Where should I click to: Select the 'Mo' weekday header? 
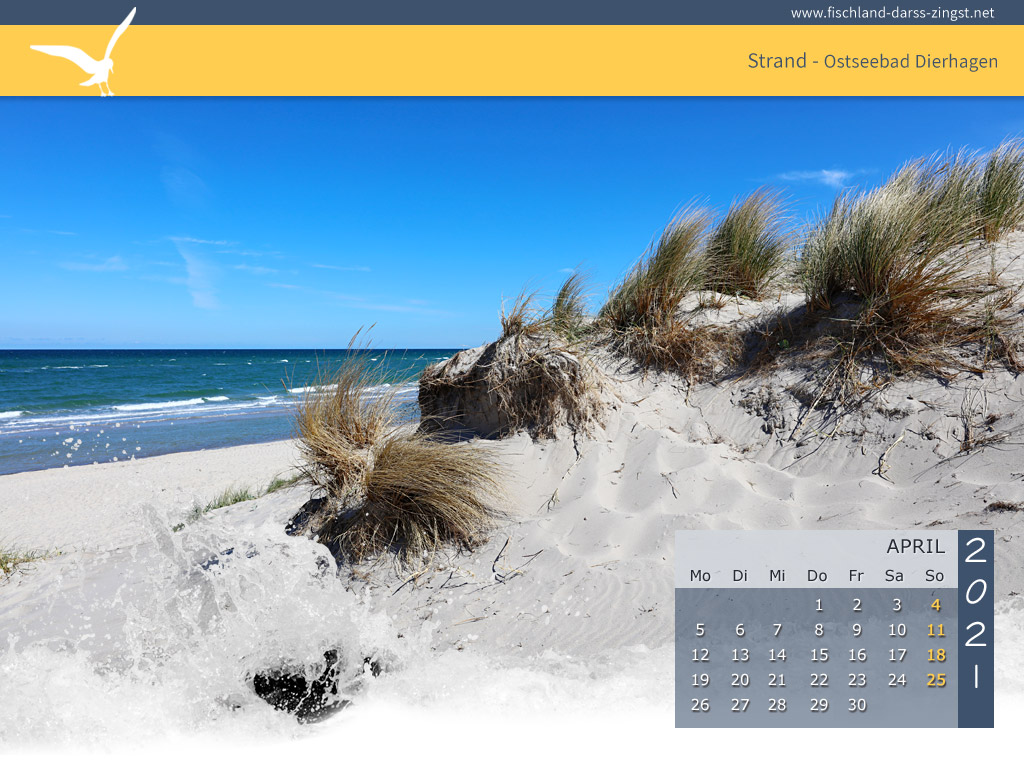point(700,575)
